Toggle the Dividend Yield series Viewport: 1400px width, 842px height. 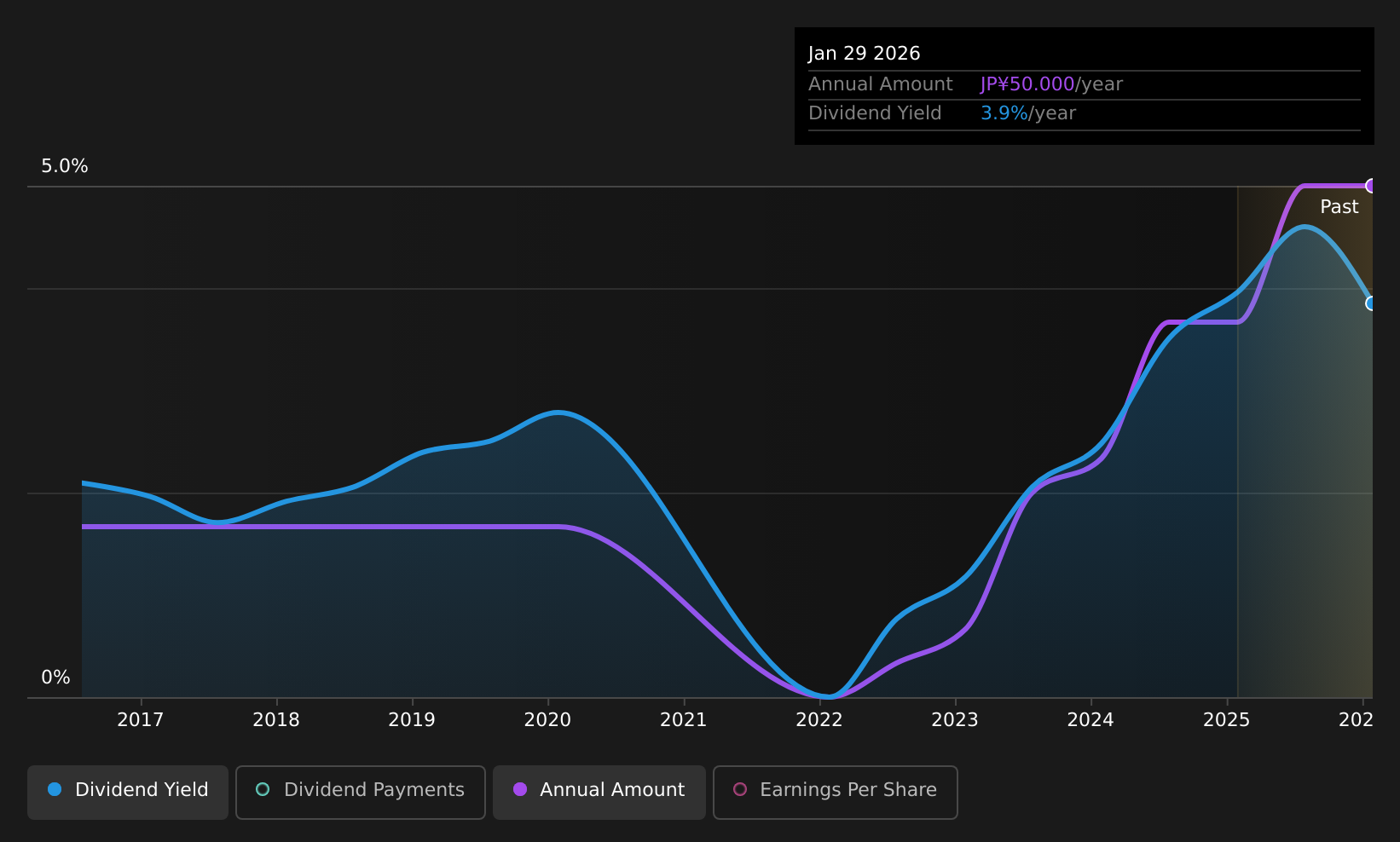pos(128,792)
